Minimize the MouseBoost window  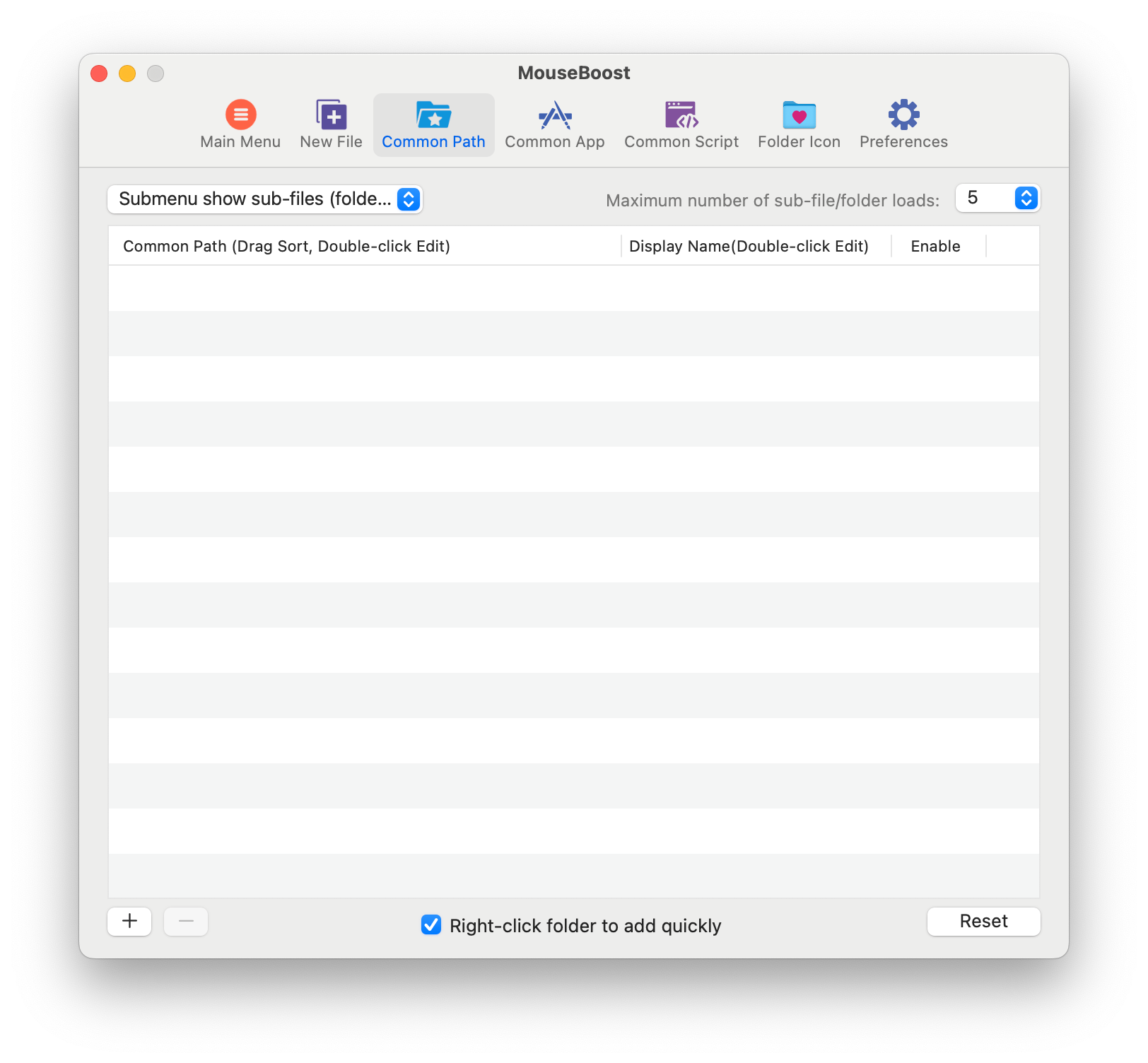point(127,74)
